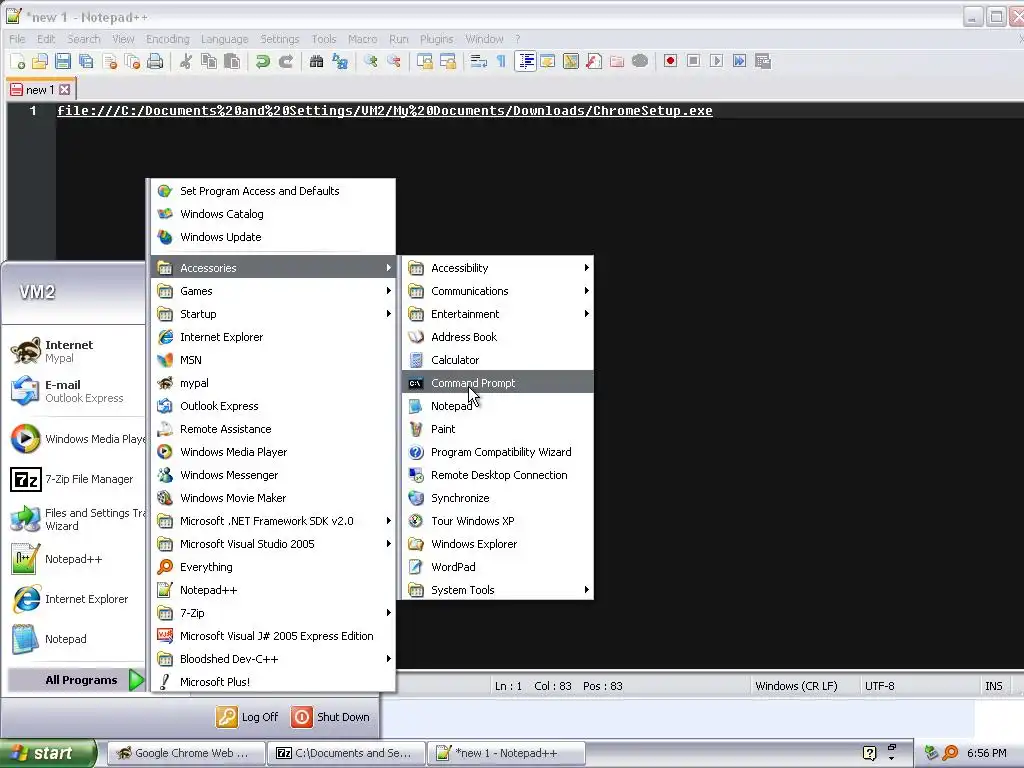Click the Shut Down button
This screenshot has height=768, width=1024.
pos(331,717)
